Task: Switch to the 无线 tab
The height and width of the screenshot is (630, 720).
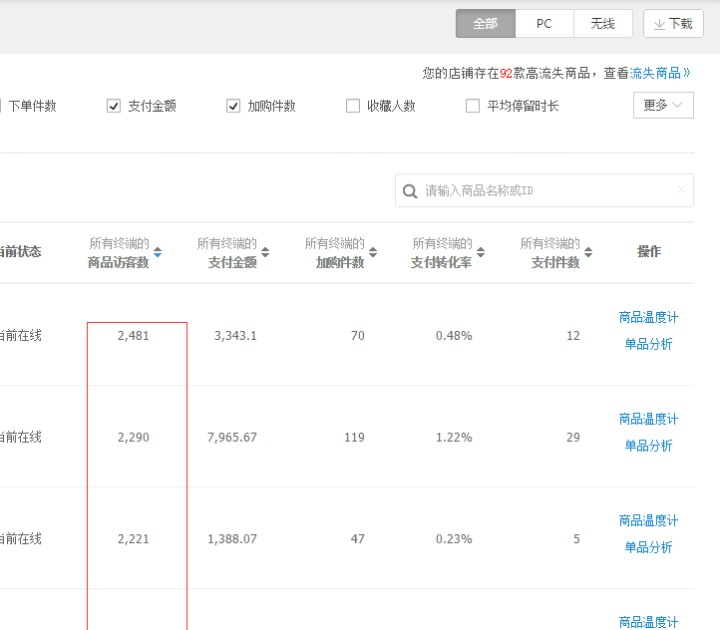Action: pyautogui.click(x=602, y=24)
